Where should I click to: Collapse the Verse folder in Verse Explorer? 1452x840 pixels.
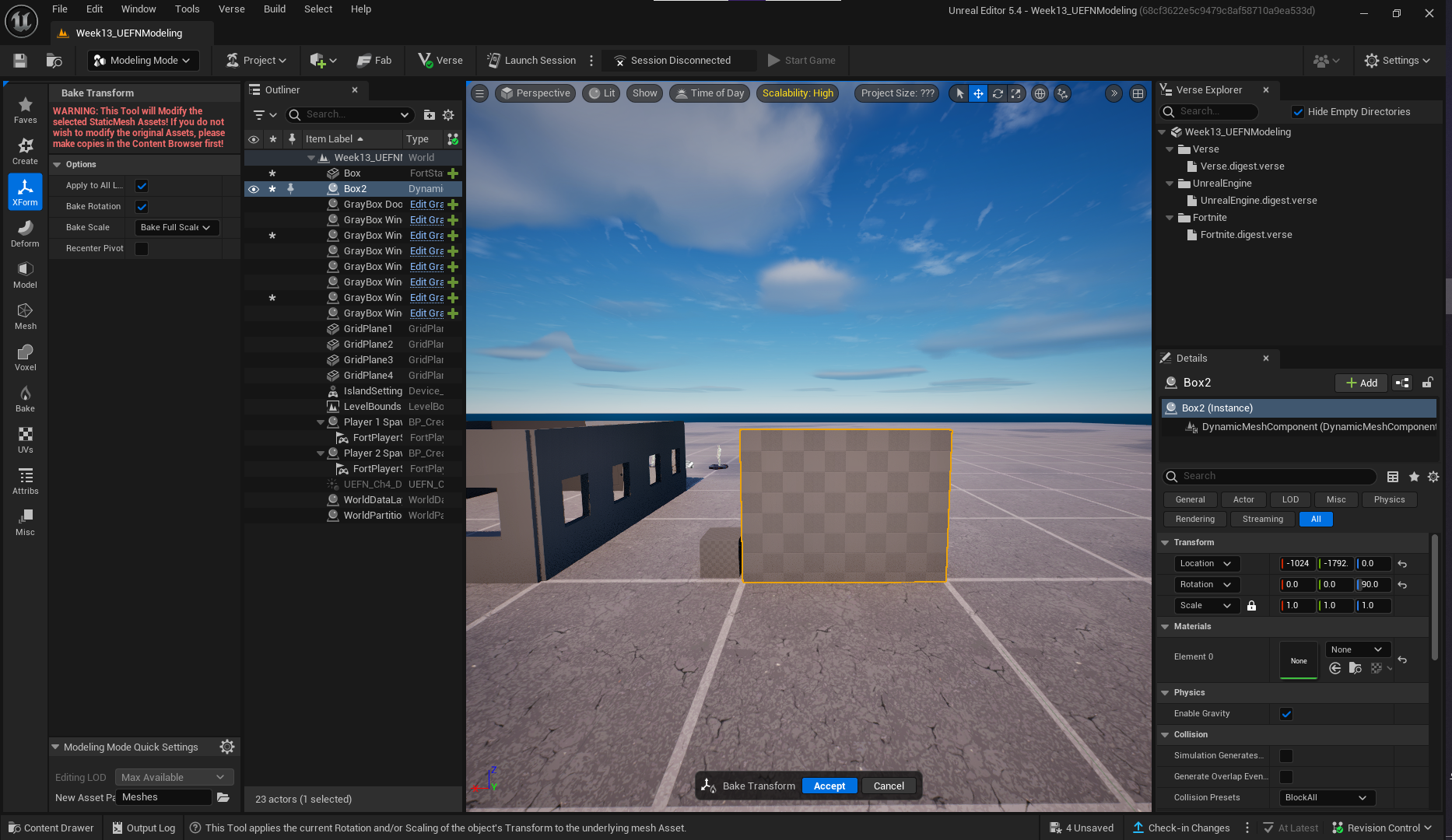pyautogui.click(x=1170, y=149)
